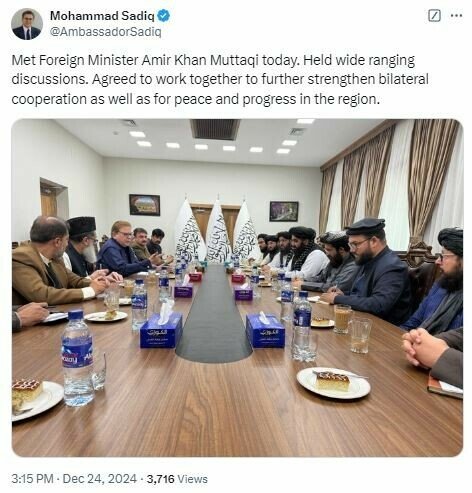The image size is (472, 493).
Task: Click the cake slice plate beside clasped hands
Action: [x=333, y=382]
